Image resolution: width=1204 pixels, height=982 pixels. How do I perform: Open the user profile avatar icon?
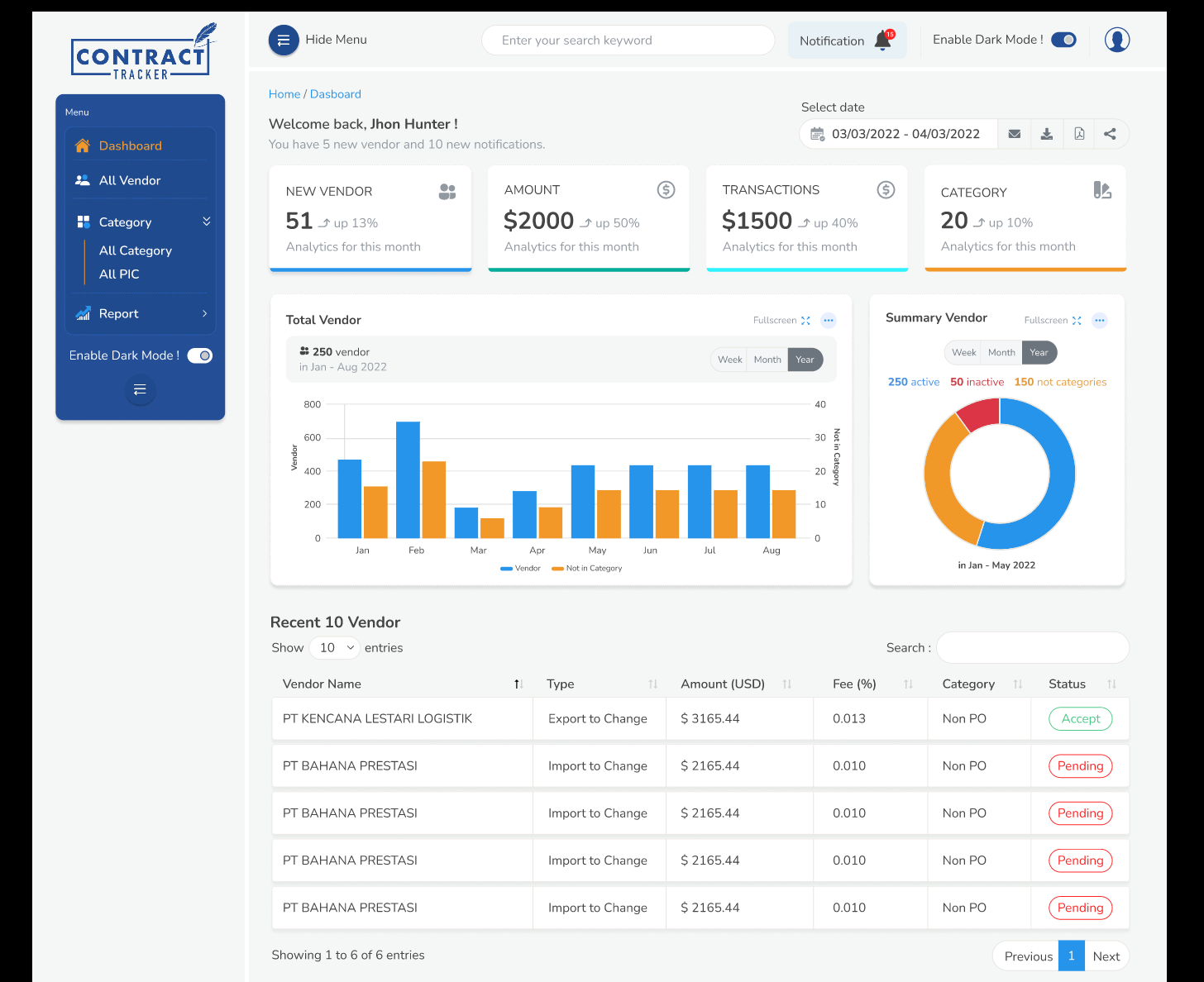[1116, 40]
